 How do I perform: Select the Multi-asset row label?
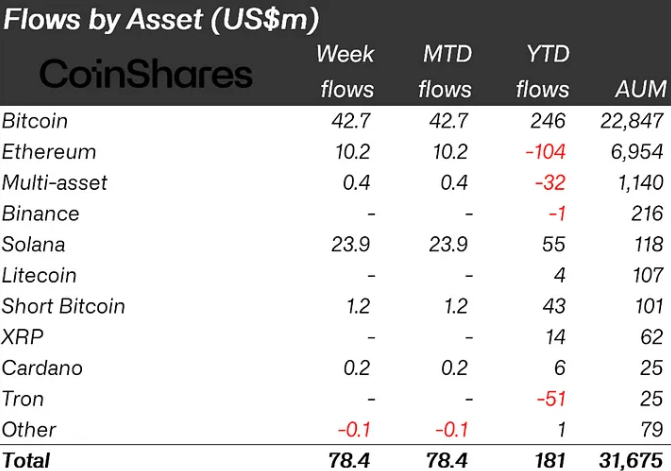click(54, 183)
